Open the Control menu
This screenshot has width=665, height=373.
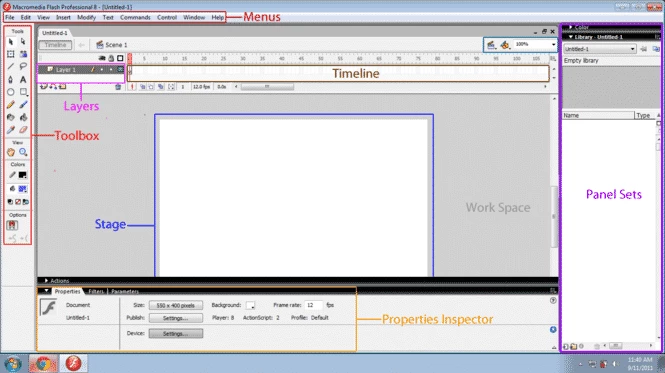[x=167, y=17]
